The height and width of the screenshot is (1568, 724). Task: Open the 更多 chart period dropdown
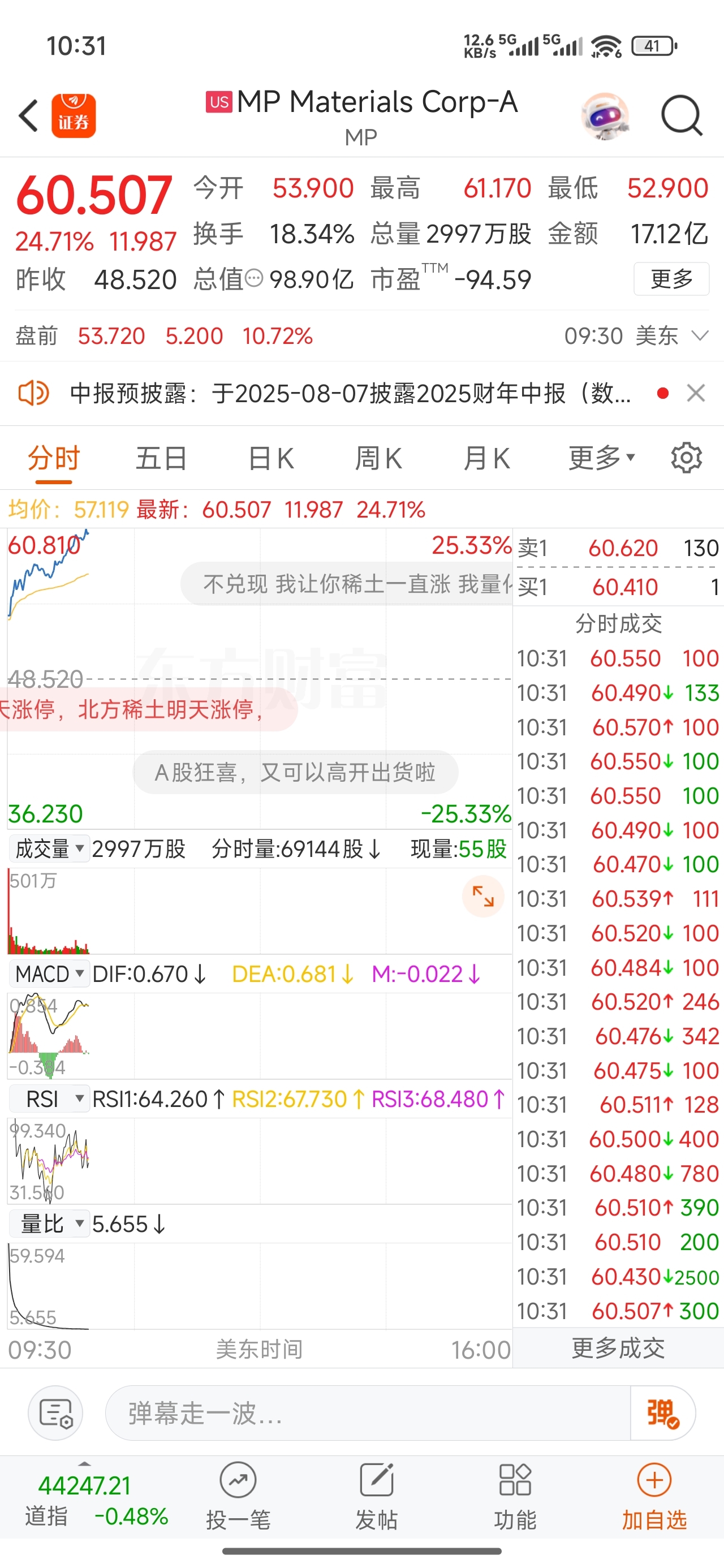click(602, 458)
